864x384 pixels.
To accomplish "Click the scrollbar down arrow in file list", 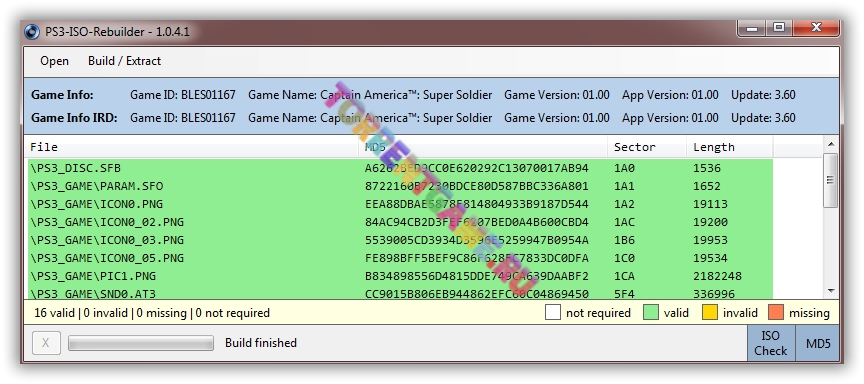I will coord(831,291).
